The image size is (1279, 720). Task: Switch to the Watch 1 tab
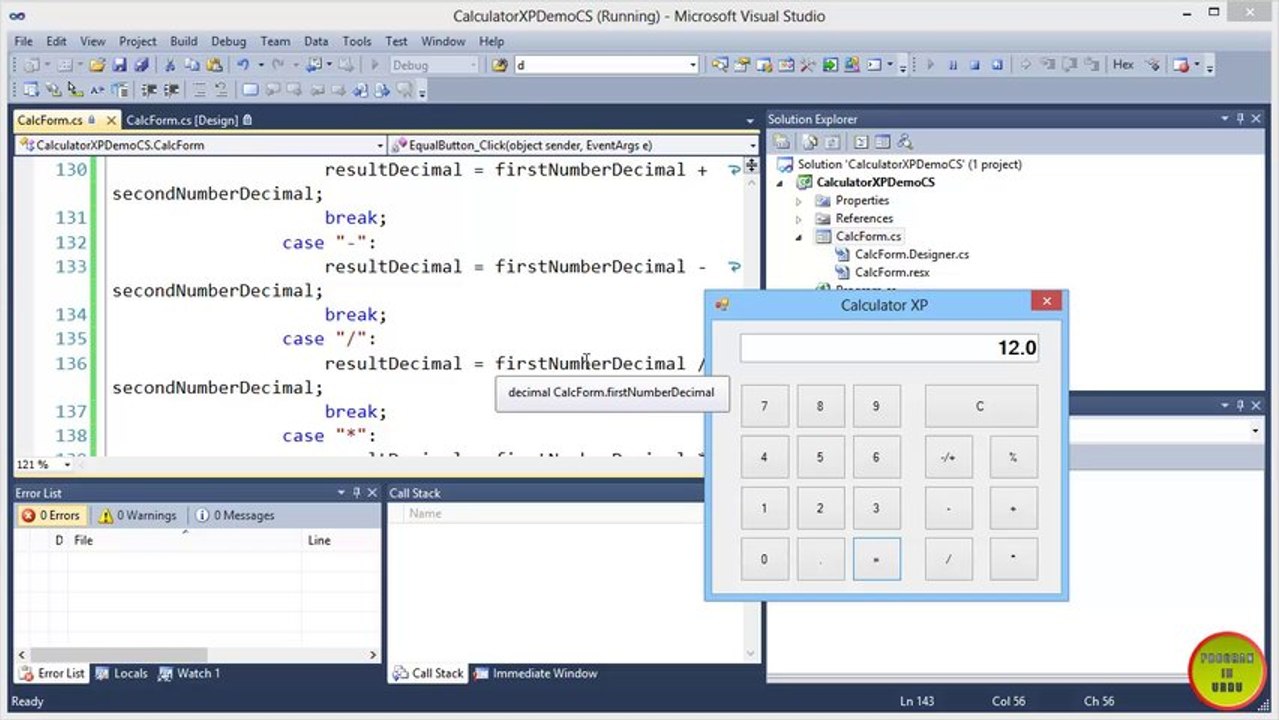coord(189,673)
